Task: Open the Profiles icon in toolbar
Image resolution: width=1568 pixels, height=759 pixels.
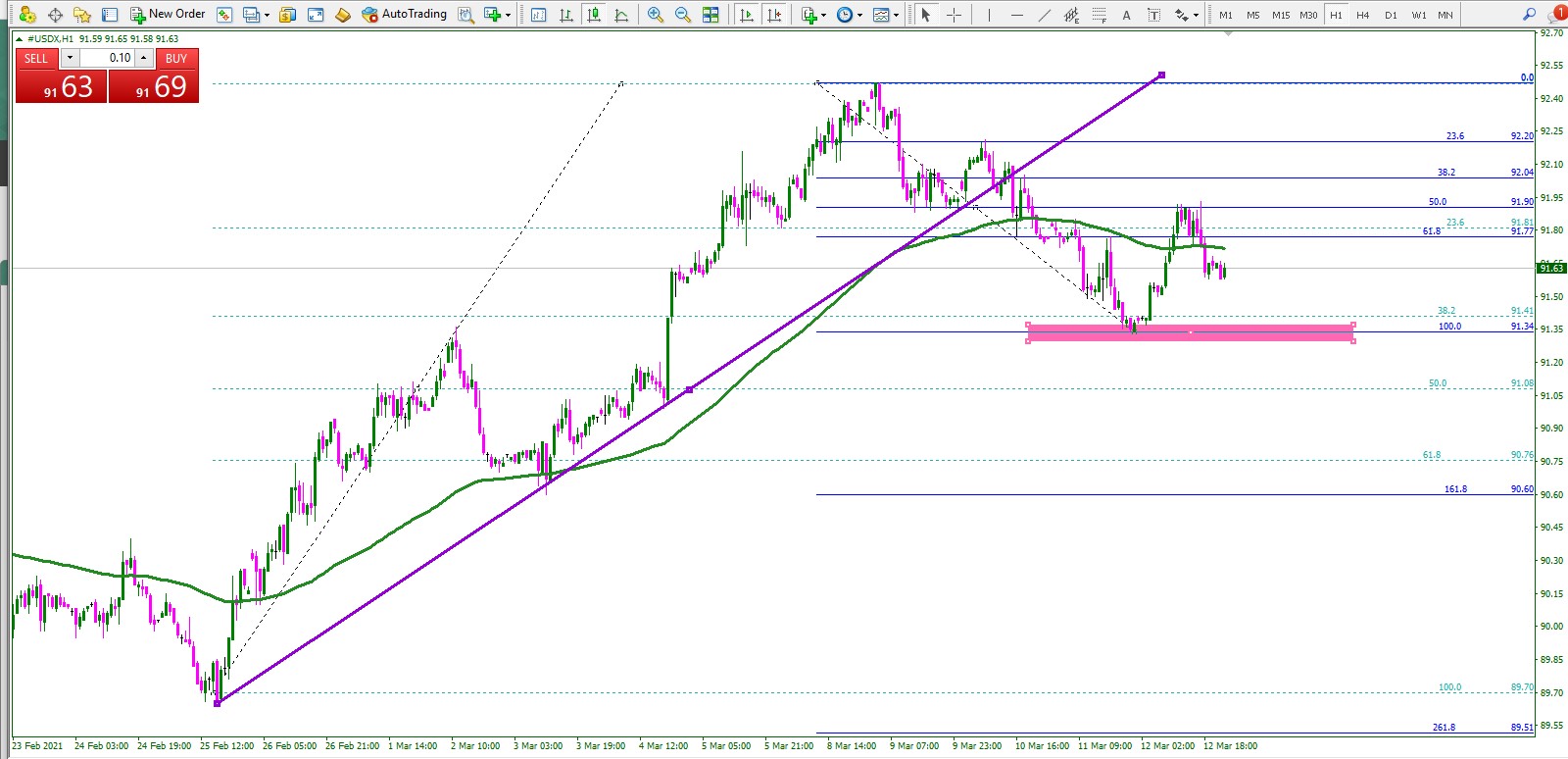Action: (x=26, y=15)
